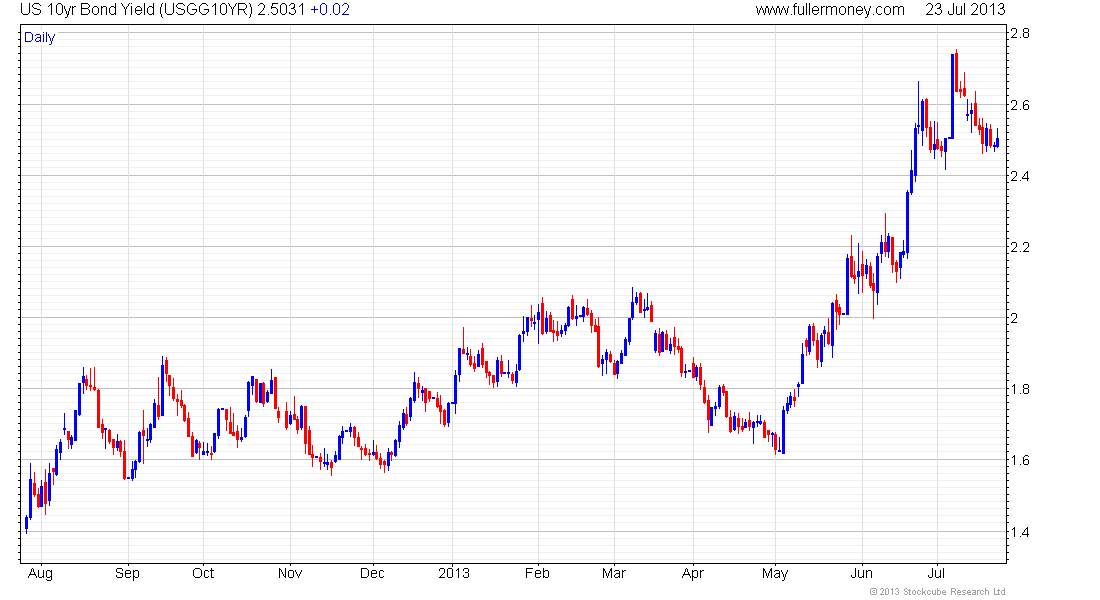Click the 'Daily' interval label
Viewport: 1100px width, 600px height.
[39, 37]
